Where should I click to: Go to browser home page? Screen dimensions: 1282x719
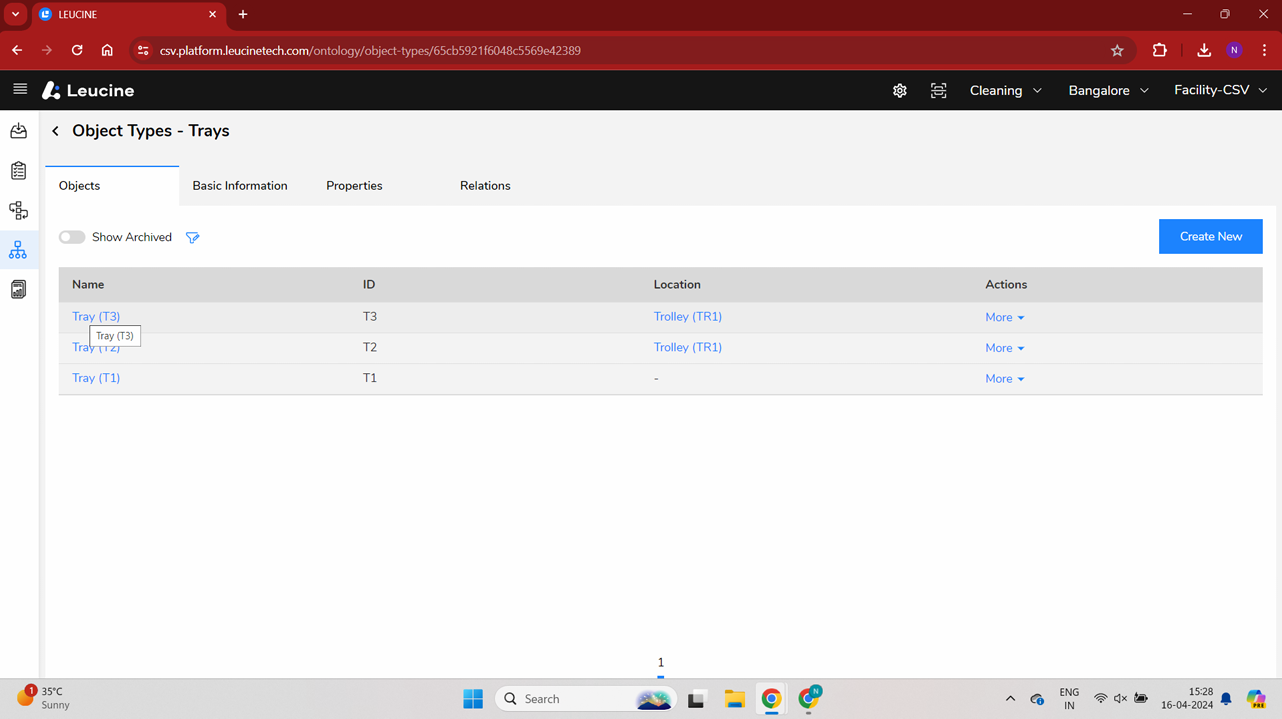click(x=107, y=50)
